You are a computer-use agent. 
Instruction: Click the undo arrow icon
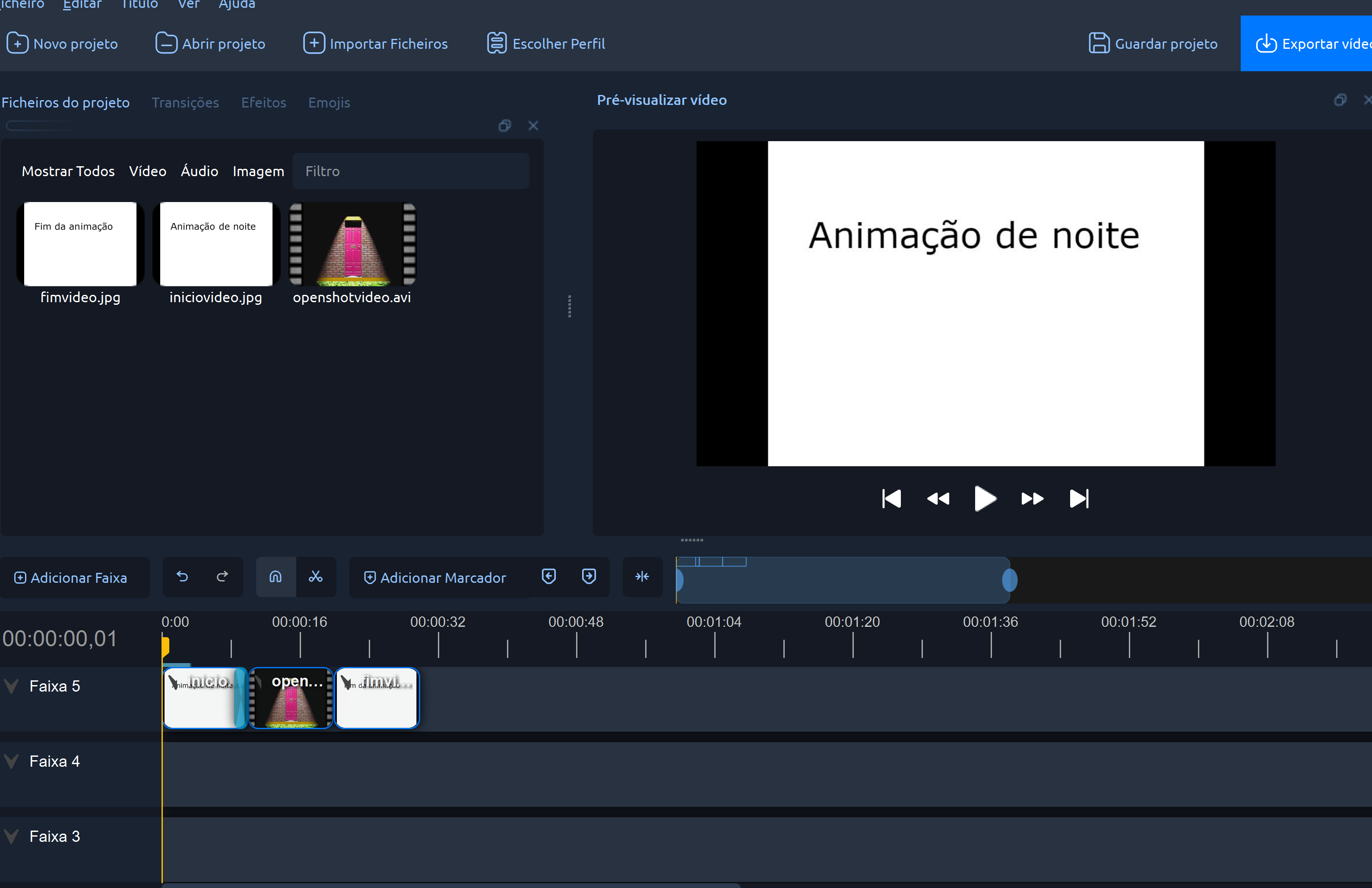(182, 576)
